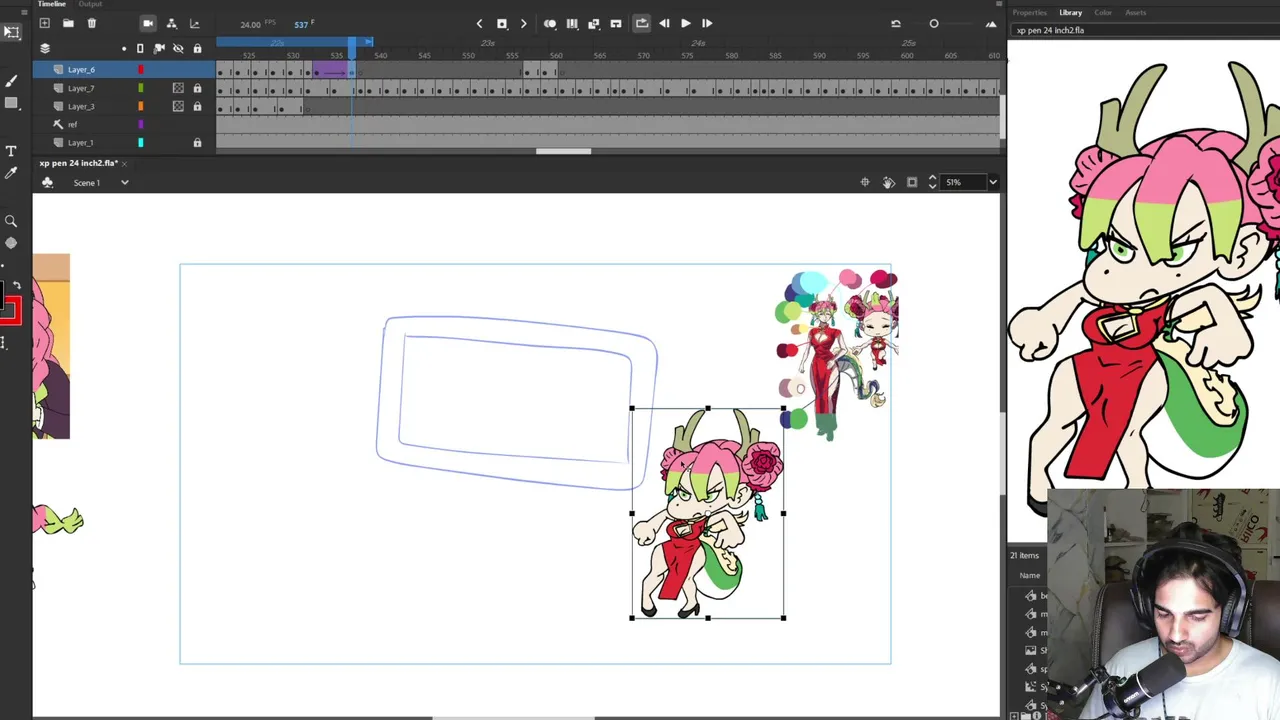Step forward one frame
The height and width of the screenshot is (720, 1280).
tap(707, 23)
